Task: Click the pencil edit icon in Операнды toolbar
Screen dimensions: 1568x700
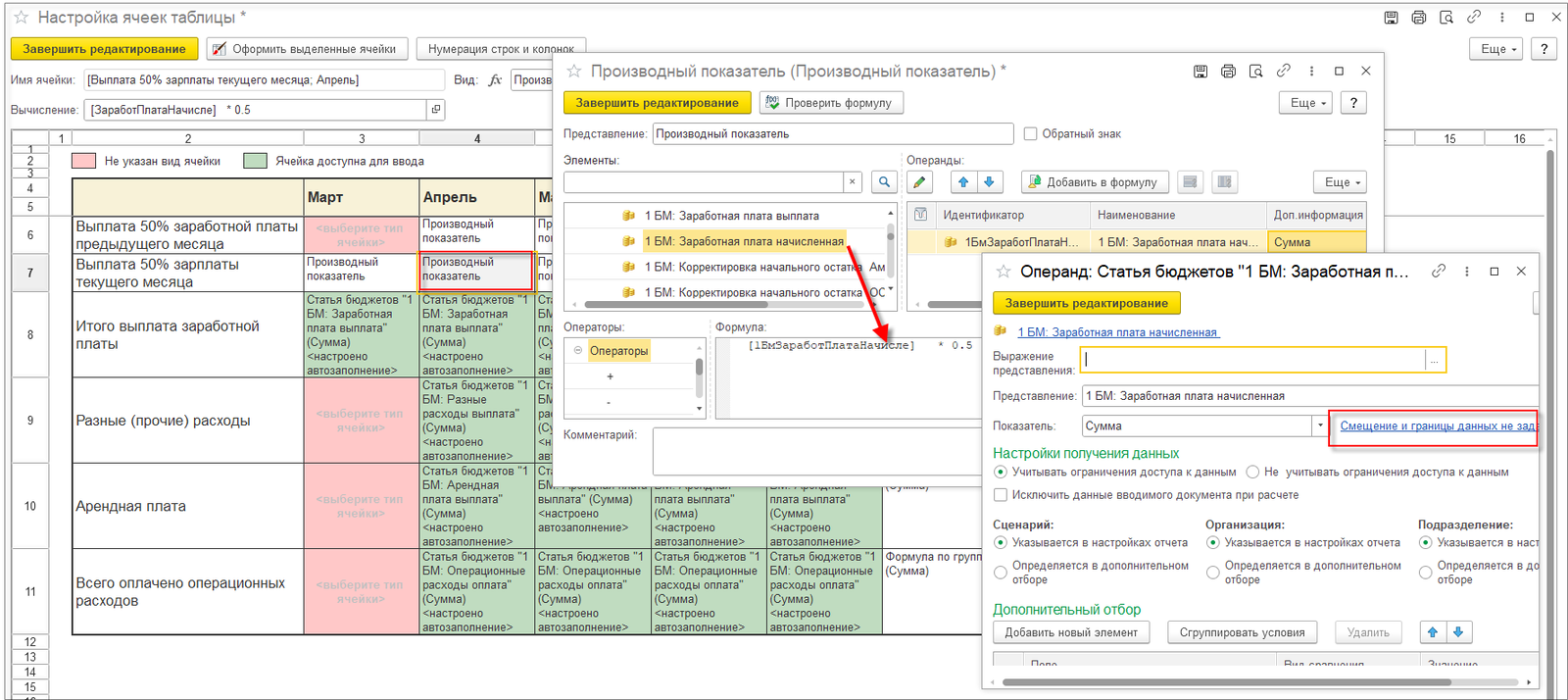Action: [x=918, y=182]
